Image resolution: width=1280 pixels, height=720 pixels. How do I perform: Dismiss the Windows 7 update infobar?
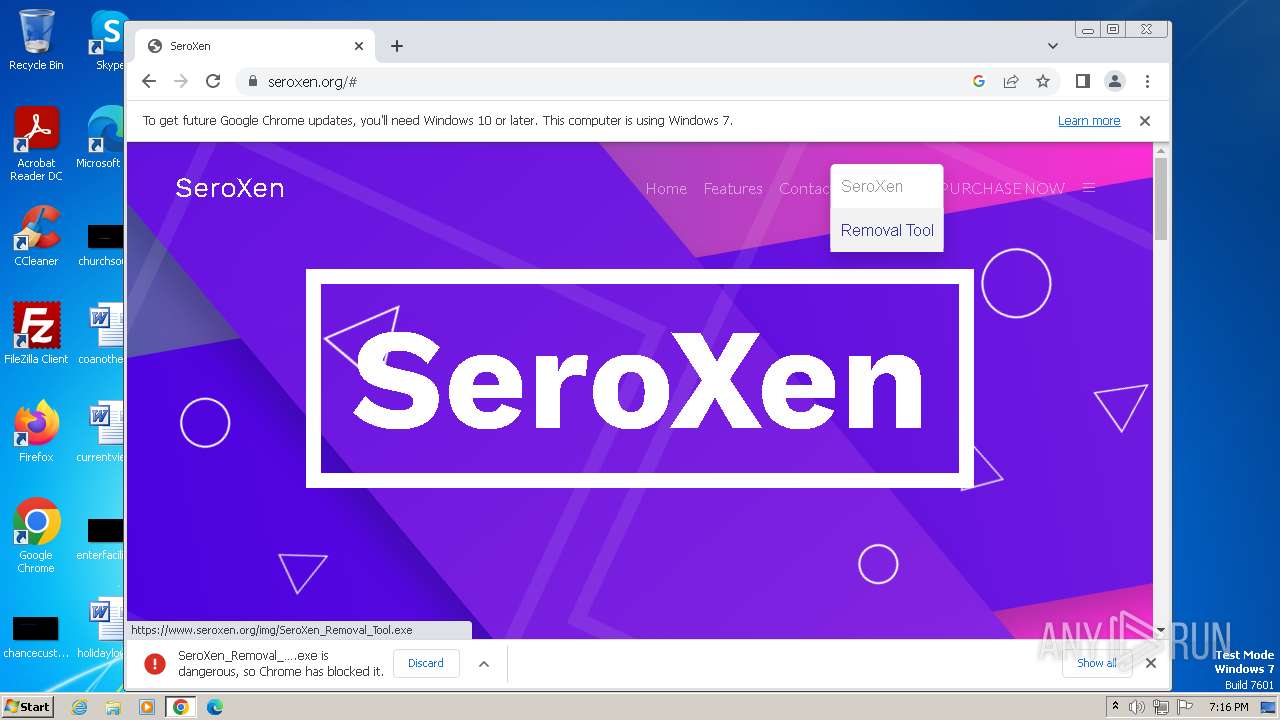[1145, 121]
